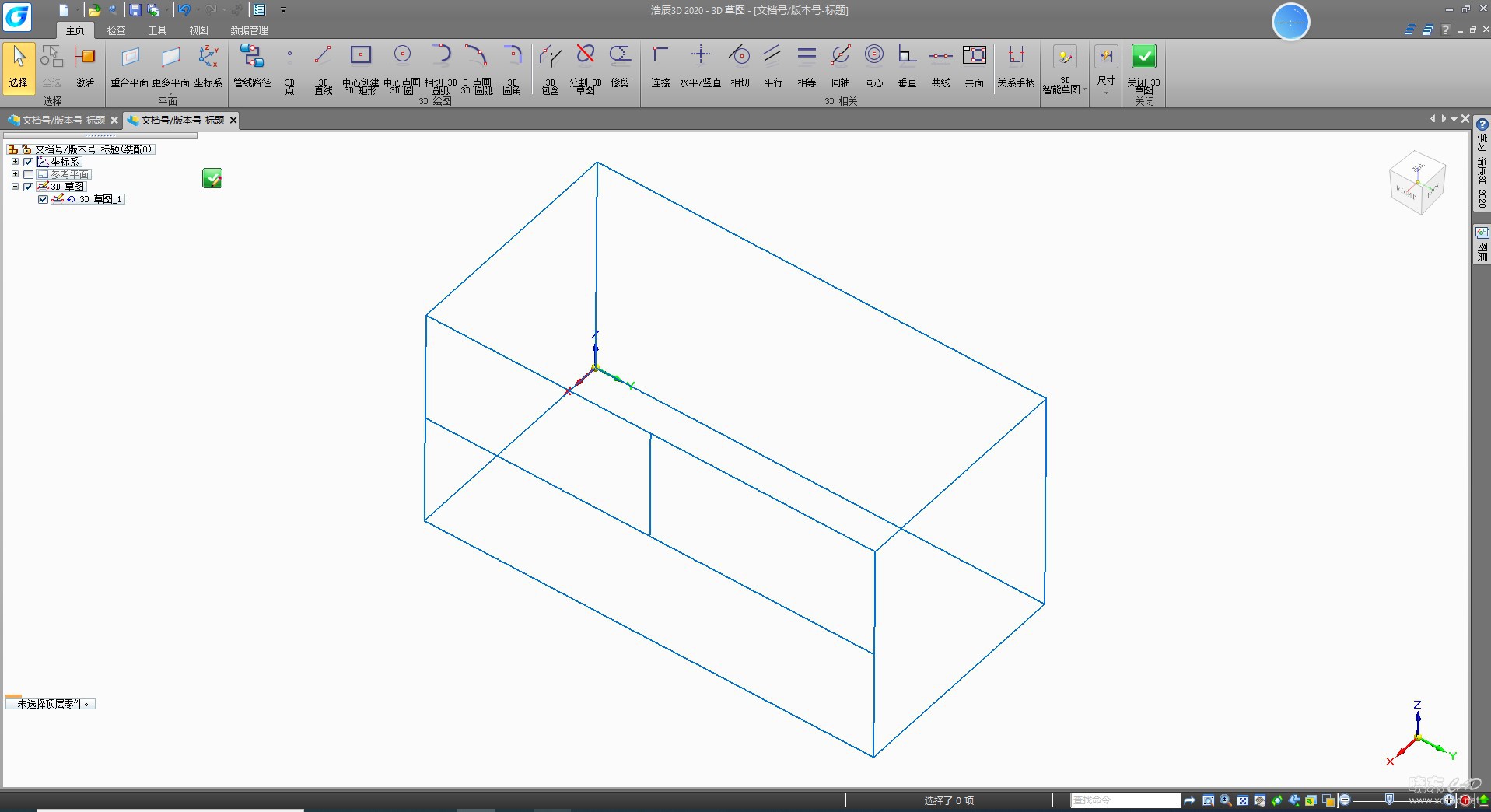The height and width of the screenshot is (812, 1491).
Task: Switch to the 视图 ribbon tab
Action: tap(199, 30)
